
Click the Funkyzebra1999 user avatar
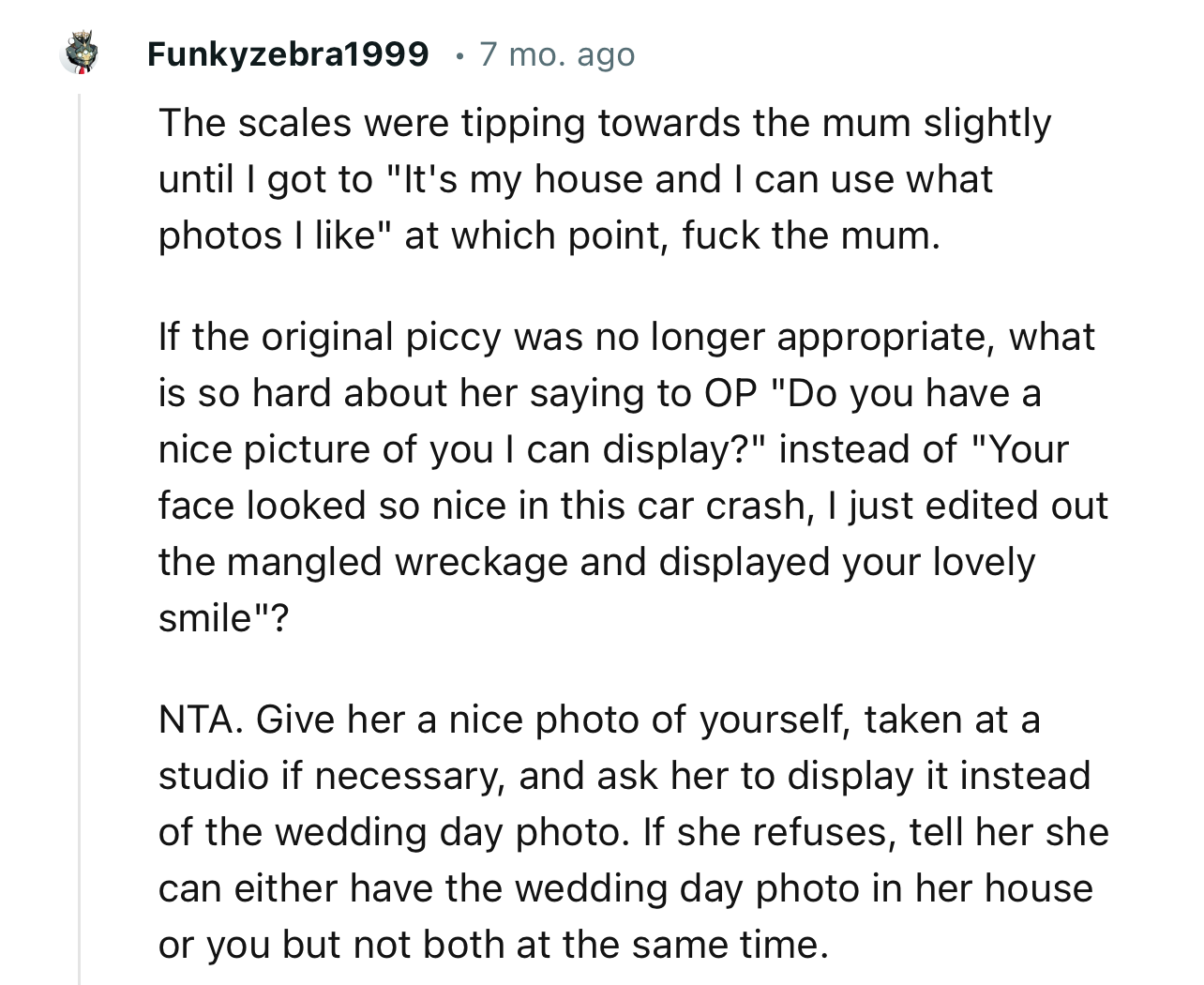click(x=78, y=54)
